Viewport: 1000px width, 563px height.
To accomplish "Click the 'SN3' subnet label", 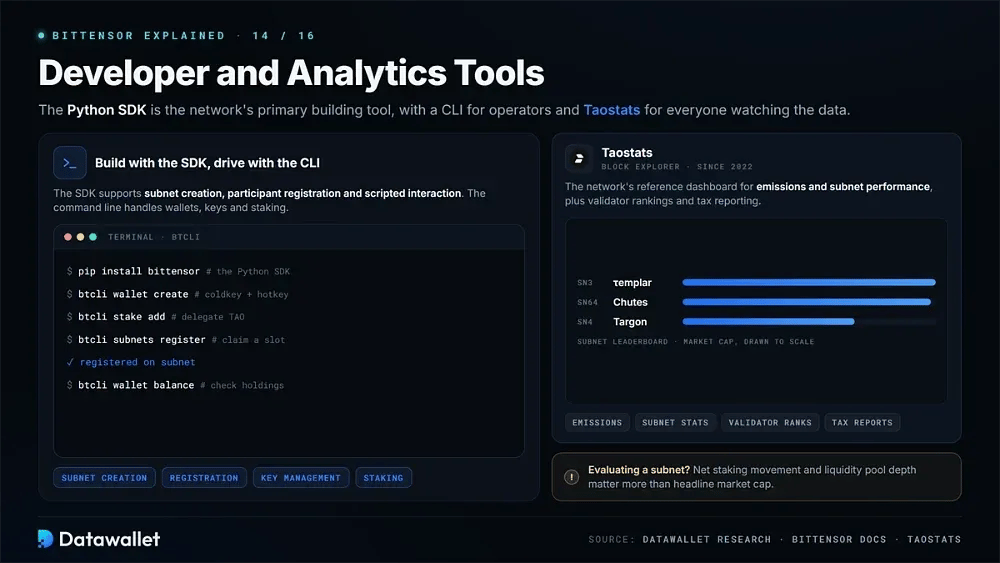I will [x=585, y=282].
